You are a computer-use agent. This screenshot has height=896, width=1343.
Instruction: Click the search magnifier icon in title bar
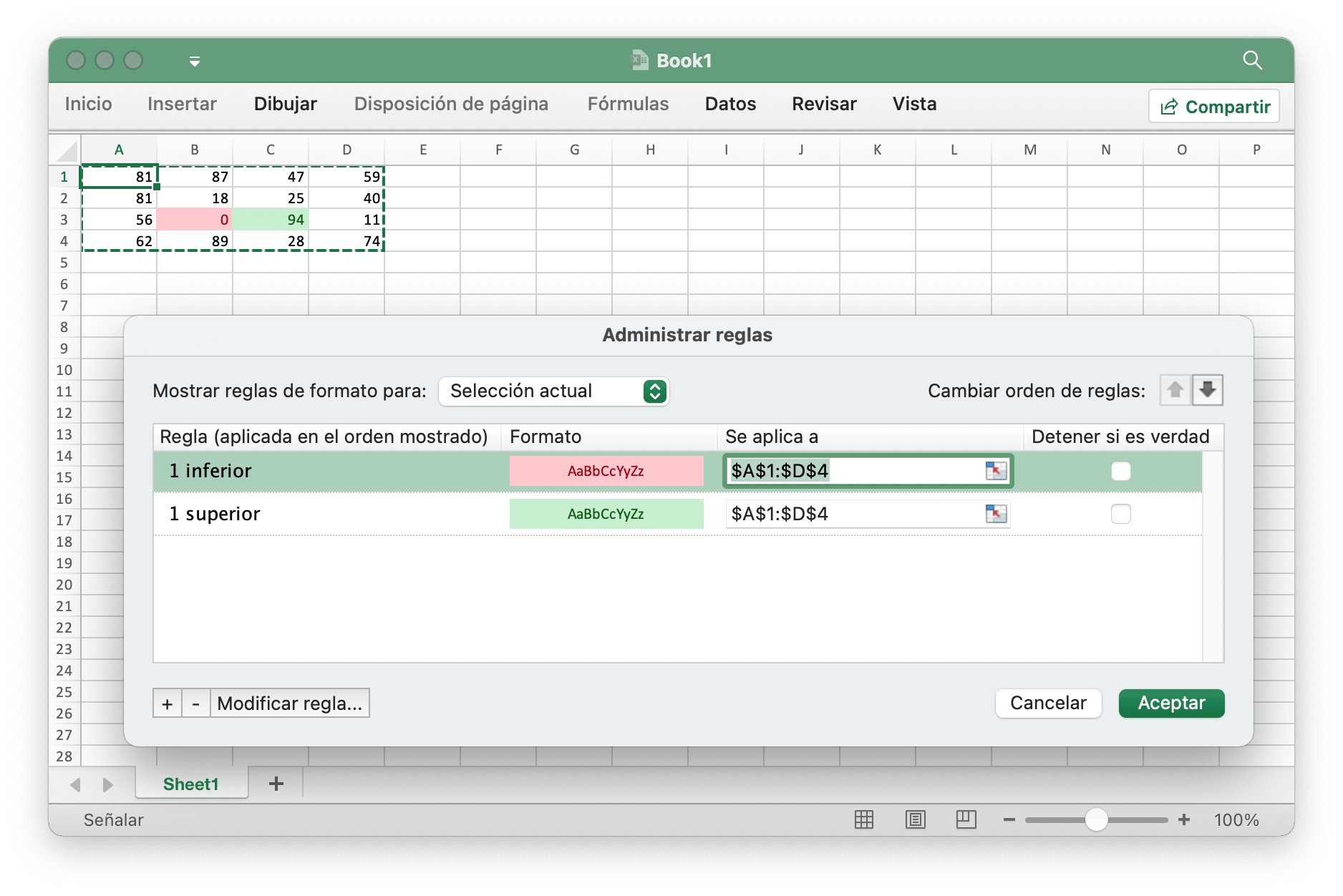[x=1252, y=60]
